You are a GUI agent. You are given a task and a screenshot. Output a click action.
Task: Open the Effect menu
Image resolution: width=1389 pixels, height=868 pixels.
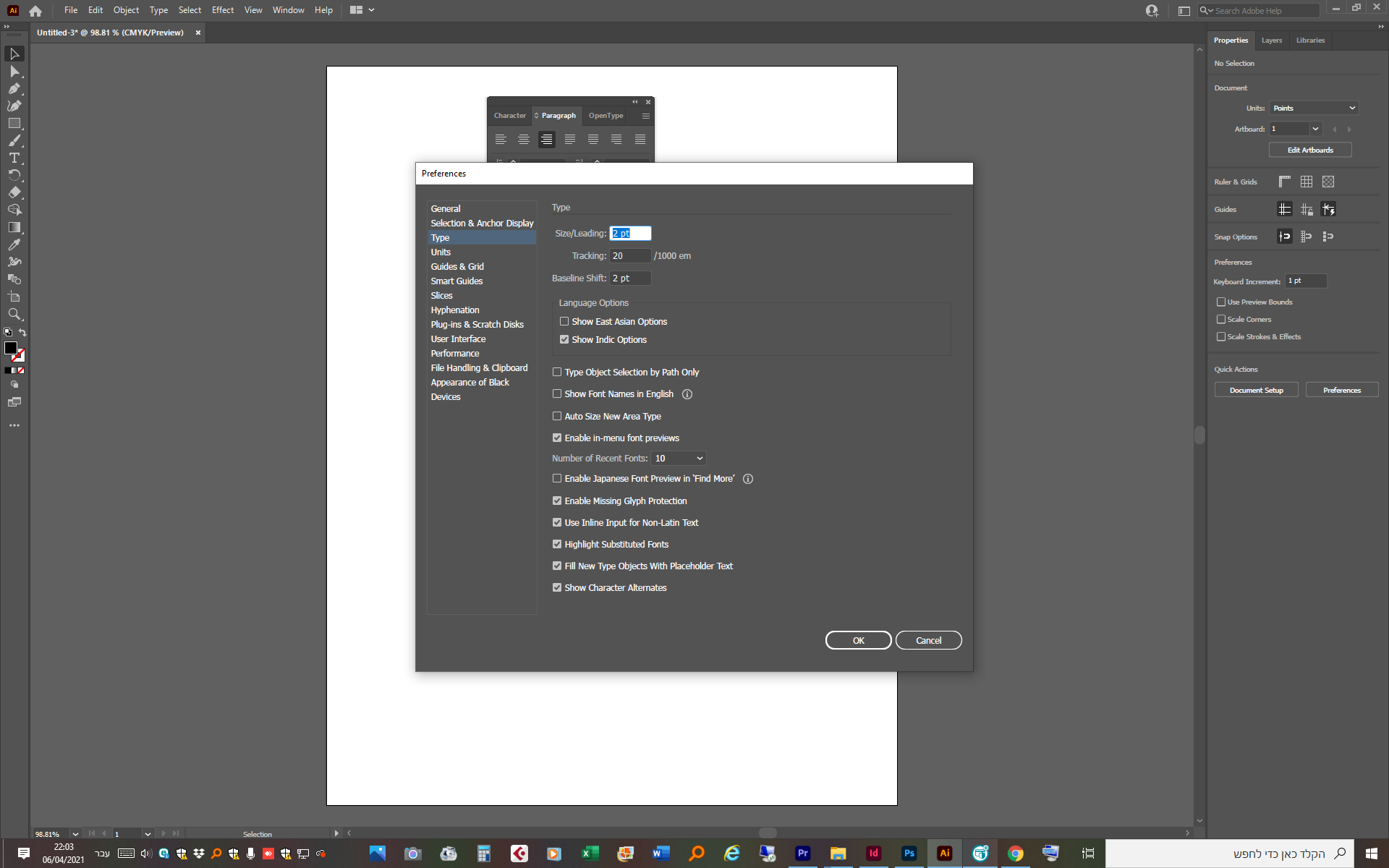(x=222, y=10)
